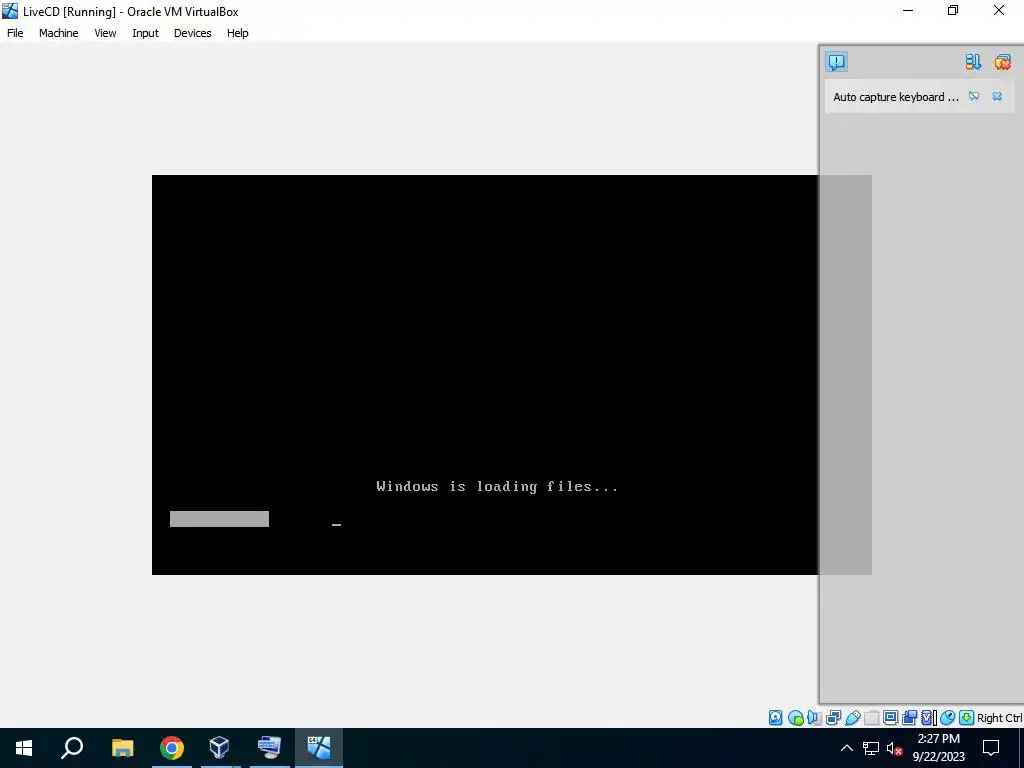Viewport: 1024px width, 768px height.
Task: Click the 'Windows is loading files...' text
Action: 497,486
